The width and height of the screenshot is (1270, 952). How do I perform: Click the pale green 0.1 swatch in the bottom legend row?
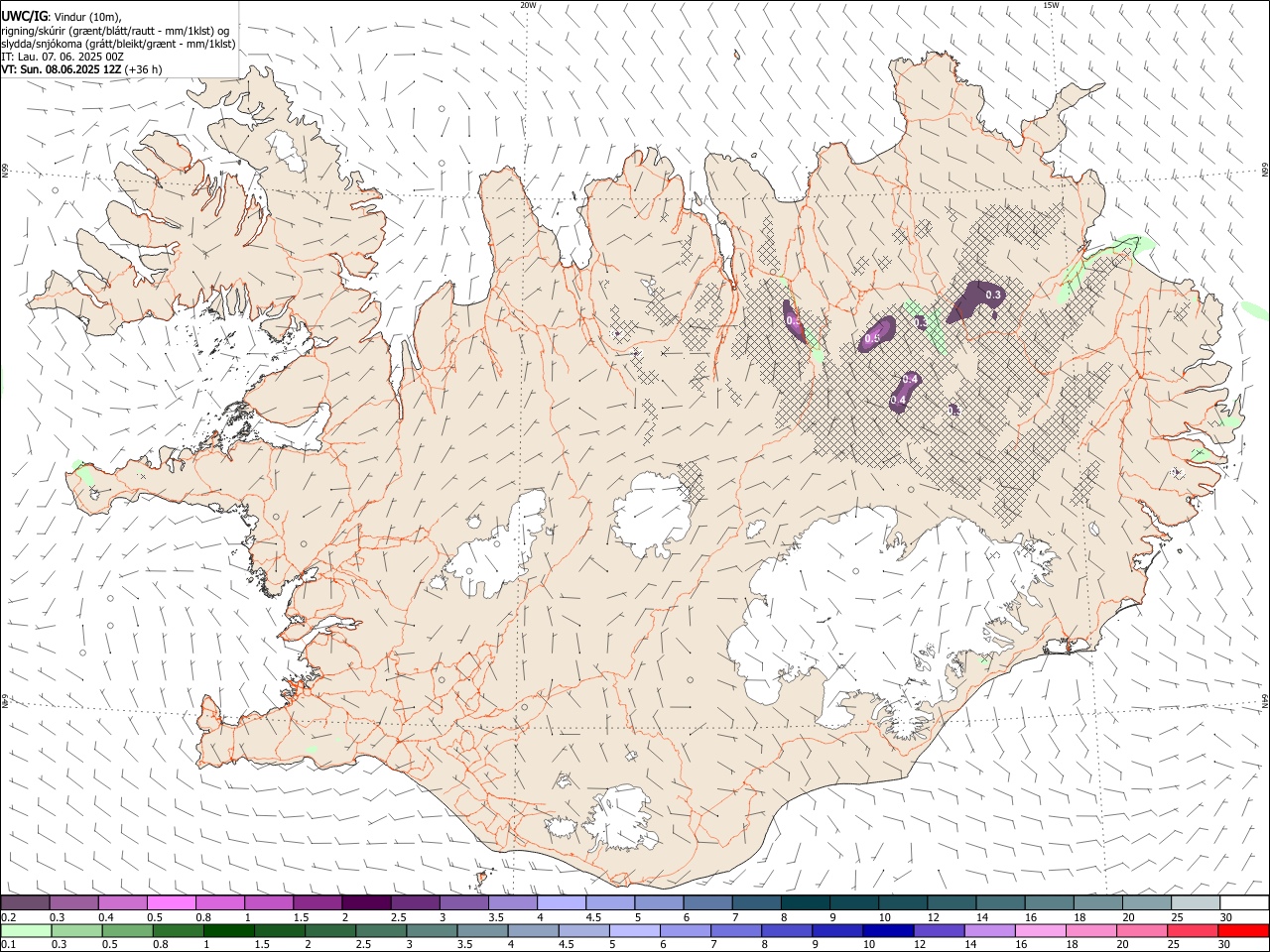(26, 931)
